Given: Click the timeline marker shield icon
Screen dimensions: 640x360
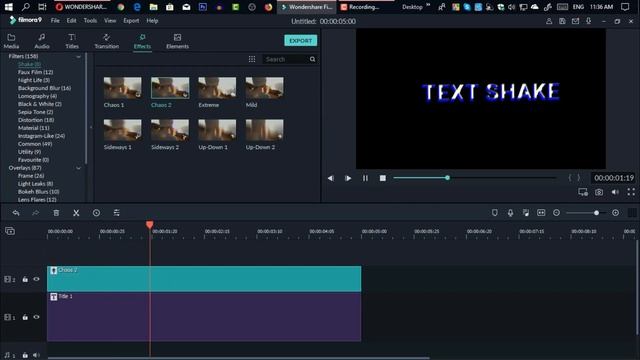Looking at the screenshot, I should (495, 213).
